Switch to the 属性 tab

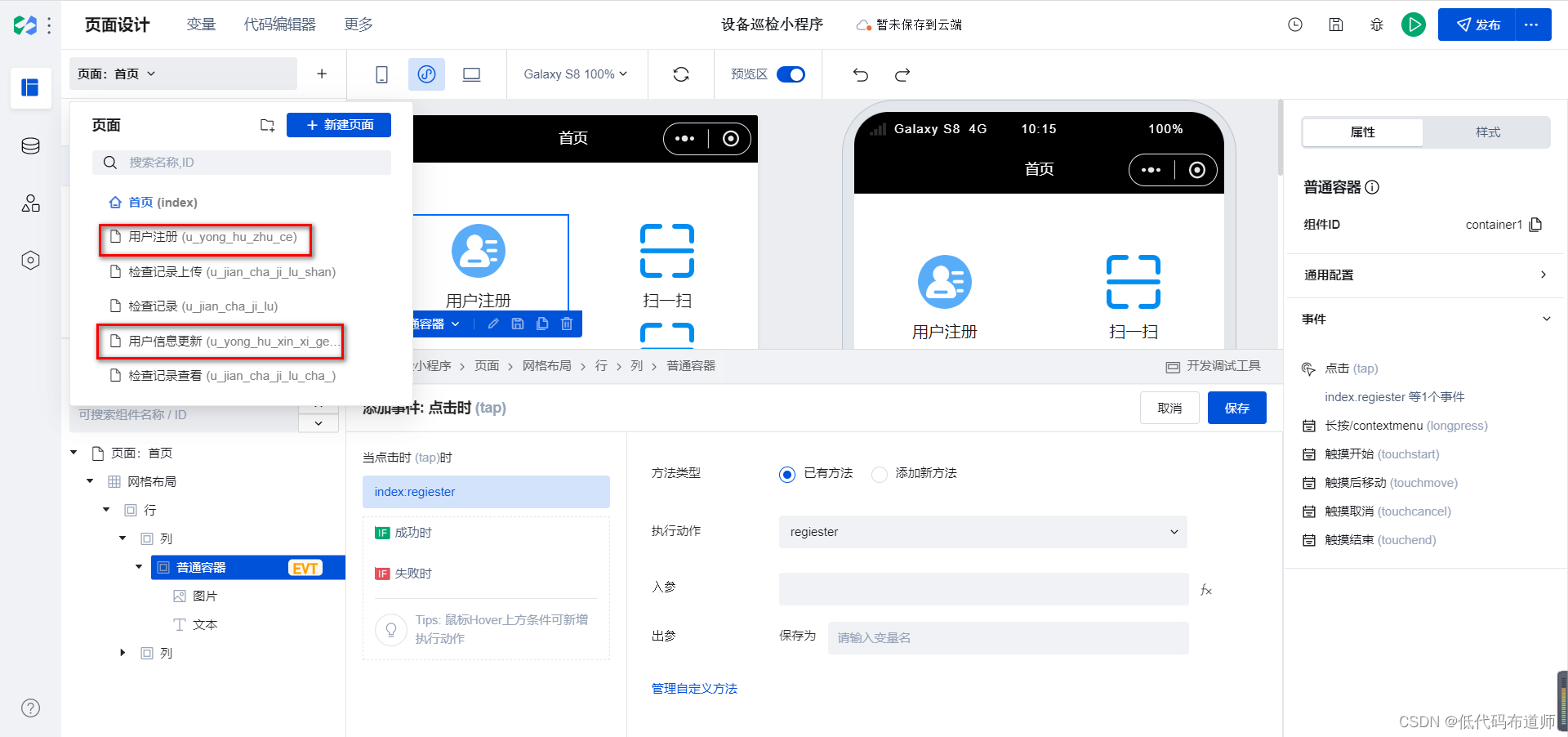coord(1362,132)
